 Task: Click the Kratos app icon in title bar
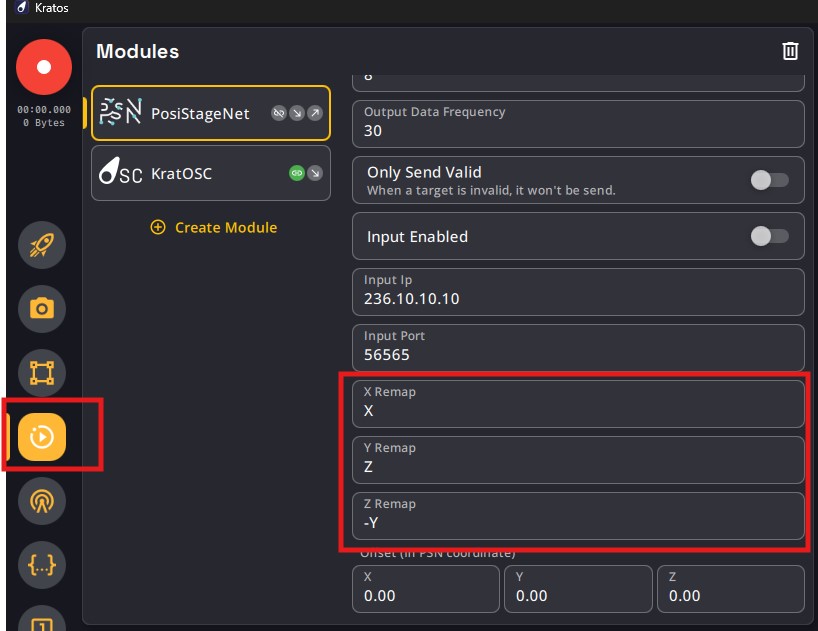[x=21, y=7]
